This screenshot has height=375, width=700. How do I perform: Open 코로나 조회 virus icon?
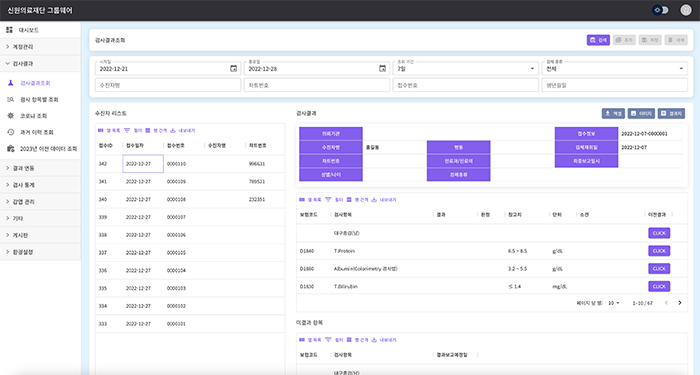tap(11, 116)
